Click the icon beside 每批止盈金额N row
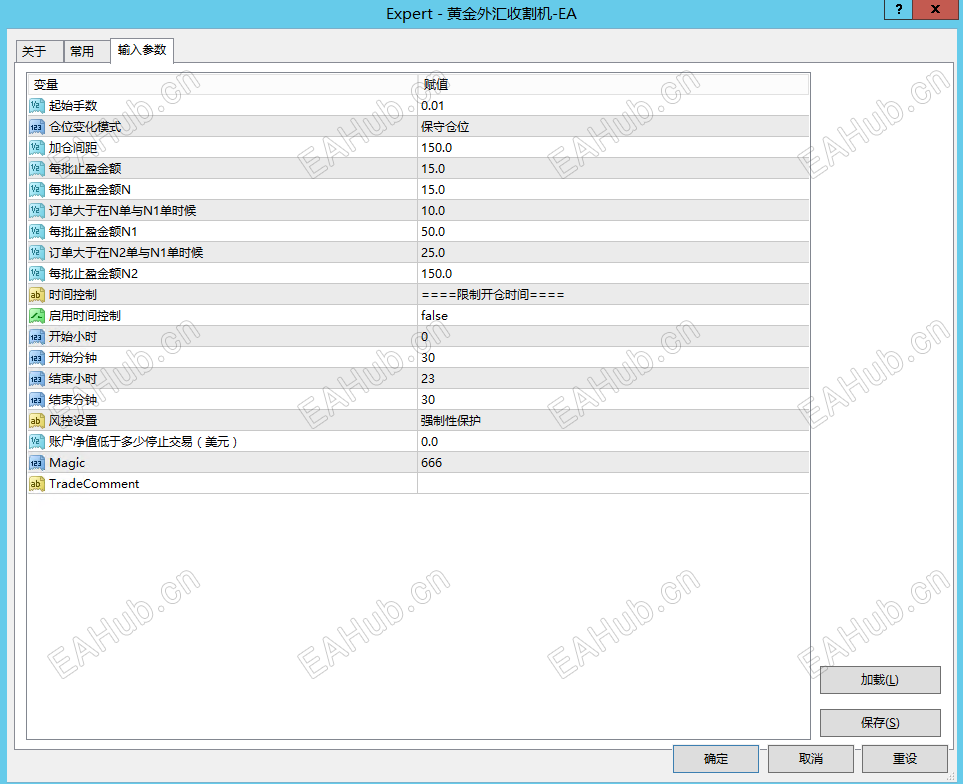 (x=37, y=190)
